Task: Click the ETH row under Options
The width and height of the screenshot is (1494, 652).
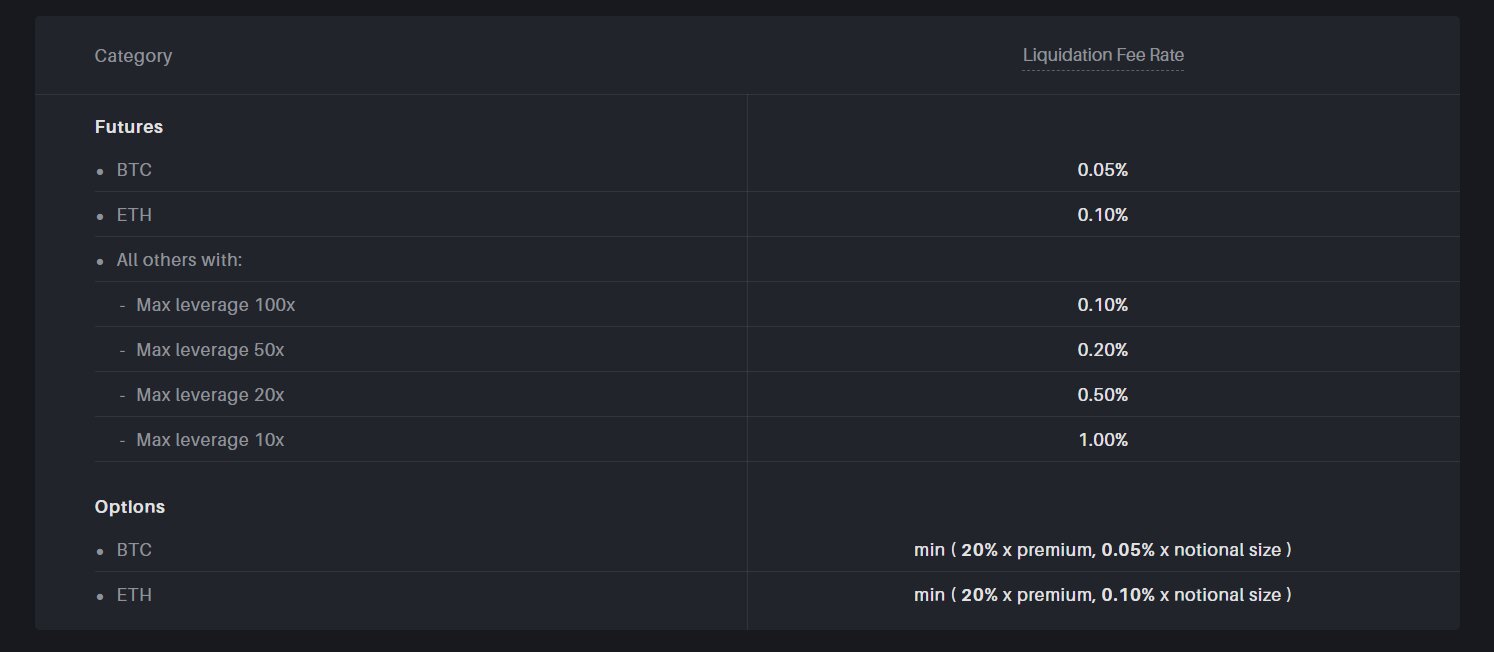Action: coord(134,595)
